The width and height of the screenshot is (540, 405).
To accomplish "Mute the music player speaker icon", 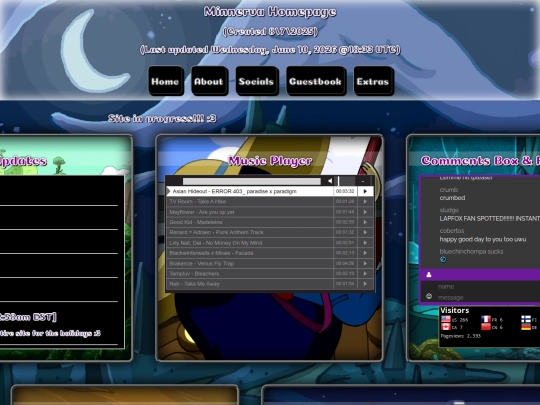I will pos(330,181).
